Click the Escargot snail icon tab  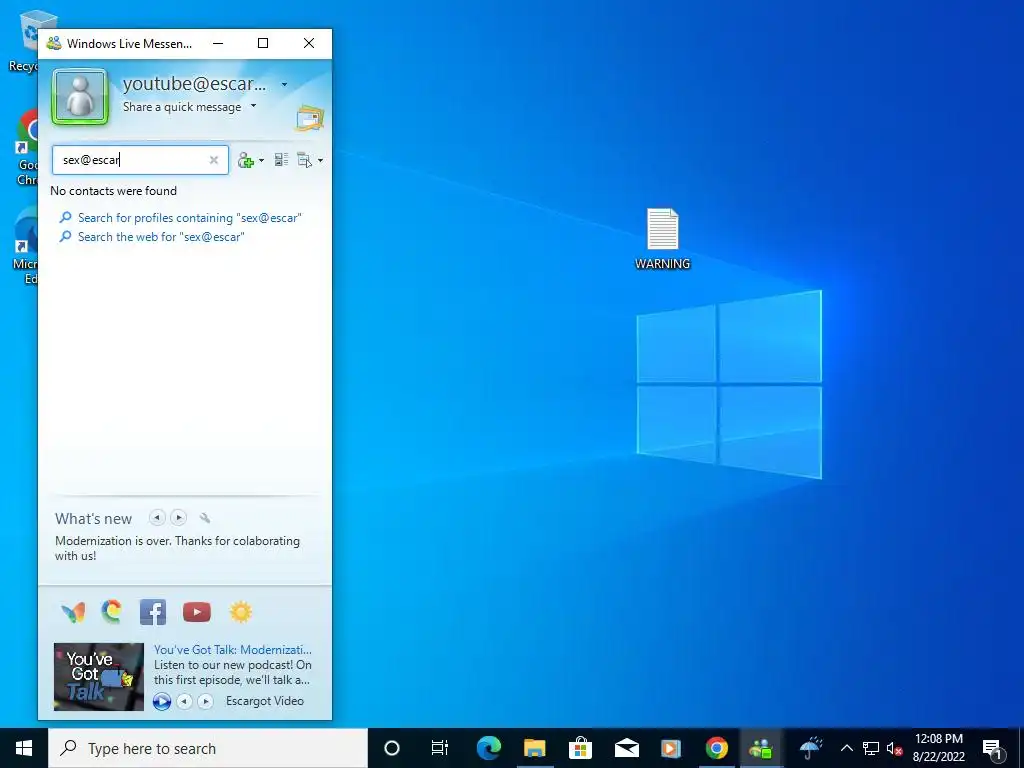pos(112,612)
